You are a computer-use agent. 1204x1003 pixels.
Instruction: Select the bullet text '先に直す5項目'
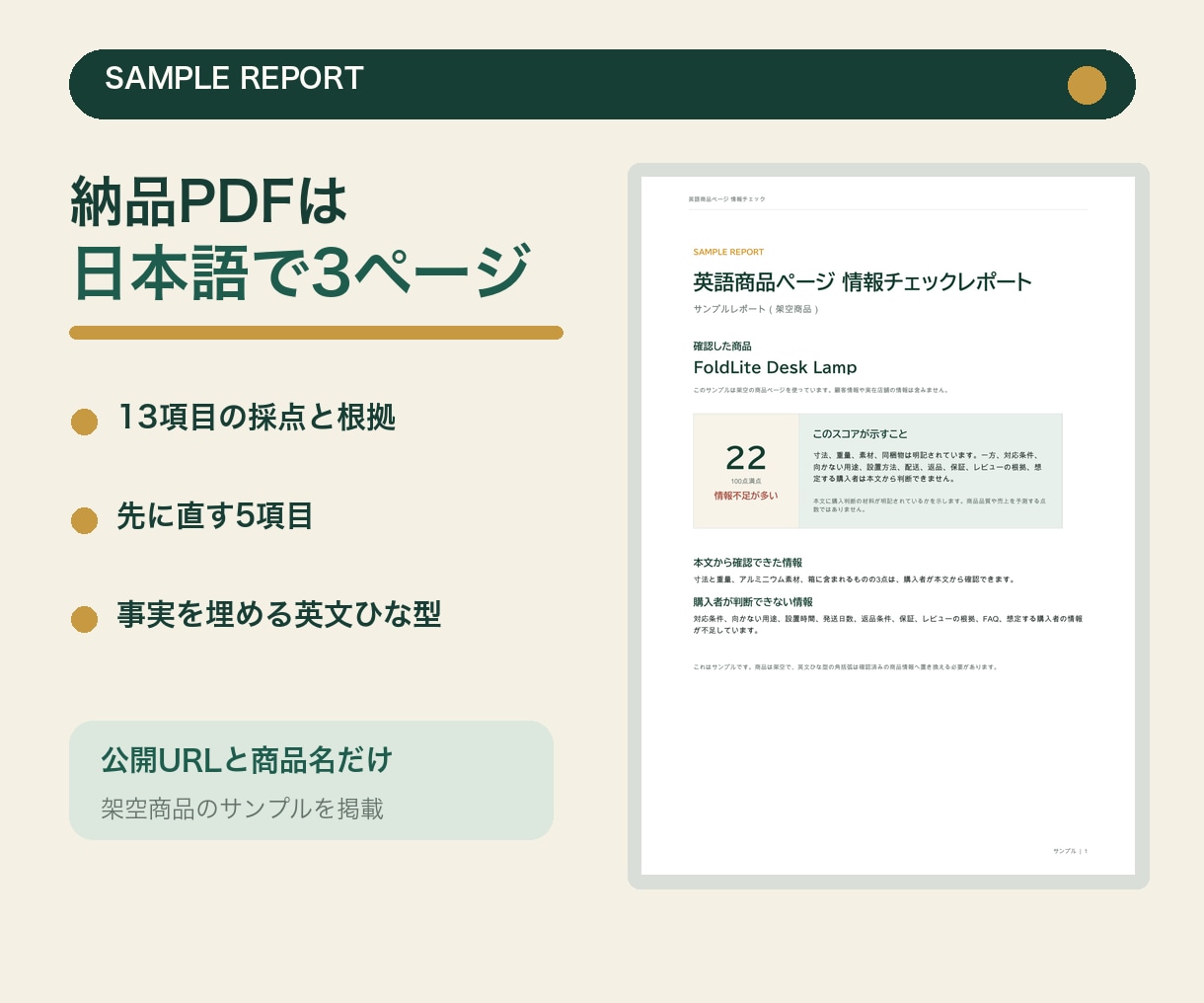click(215, 516)
